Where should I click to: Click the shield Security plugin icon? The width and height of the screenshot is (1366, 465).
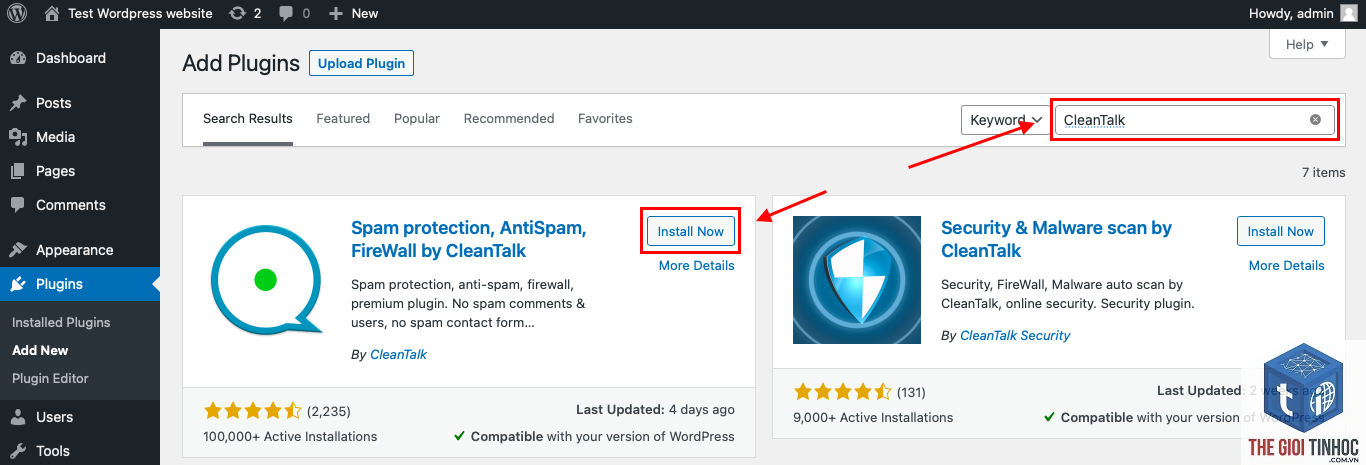[x=857, y=280]
